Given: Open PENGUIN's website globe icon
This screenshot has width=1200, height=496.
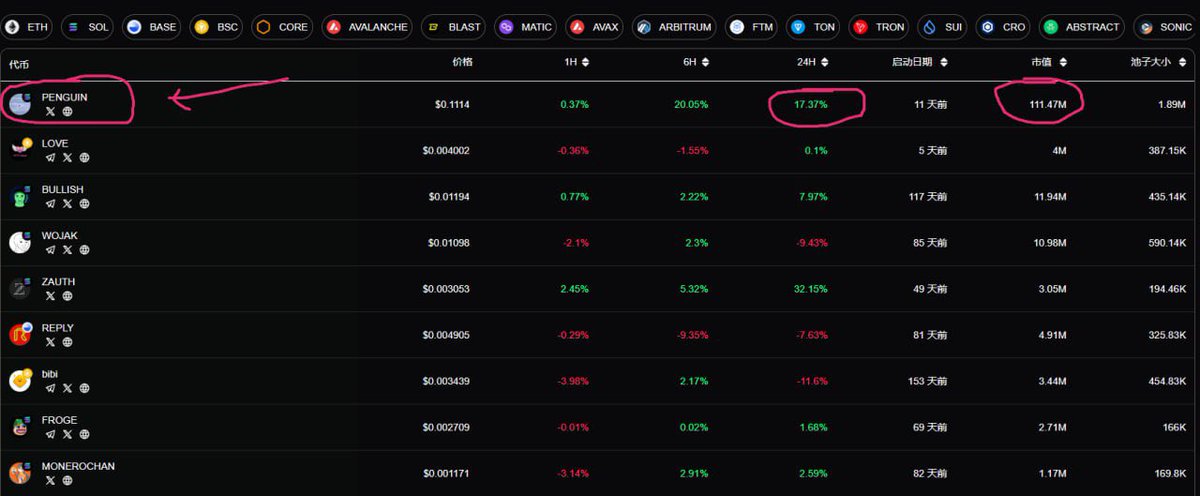Looking at the screenshot, I should pyautogui.click(x=67, y=111).
